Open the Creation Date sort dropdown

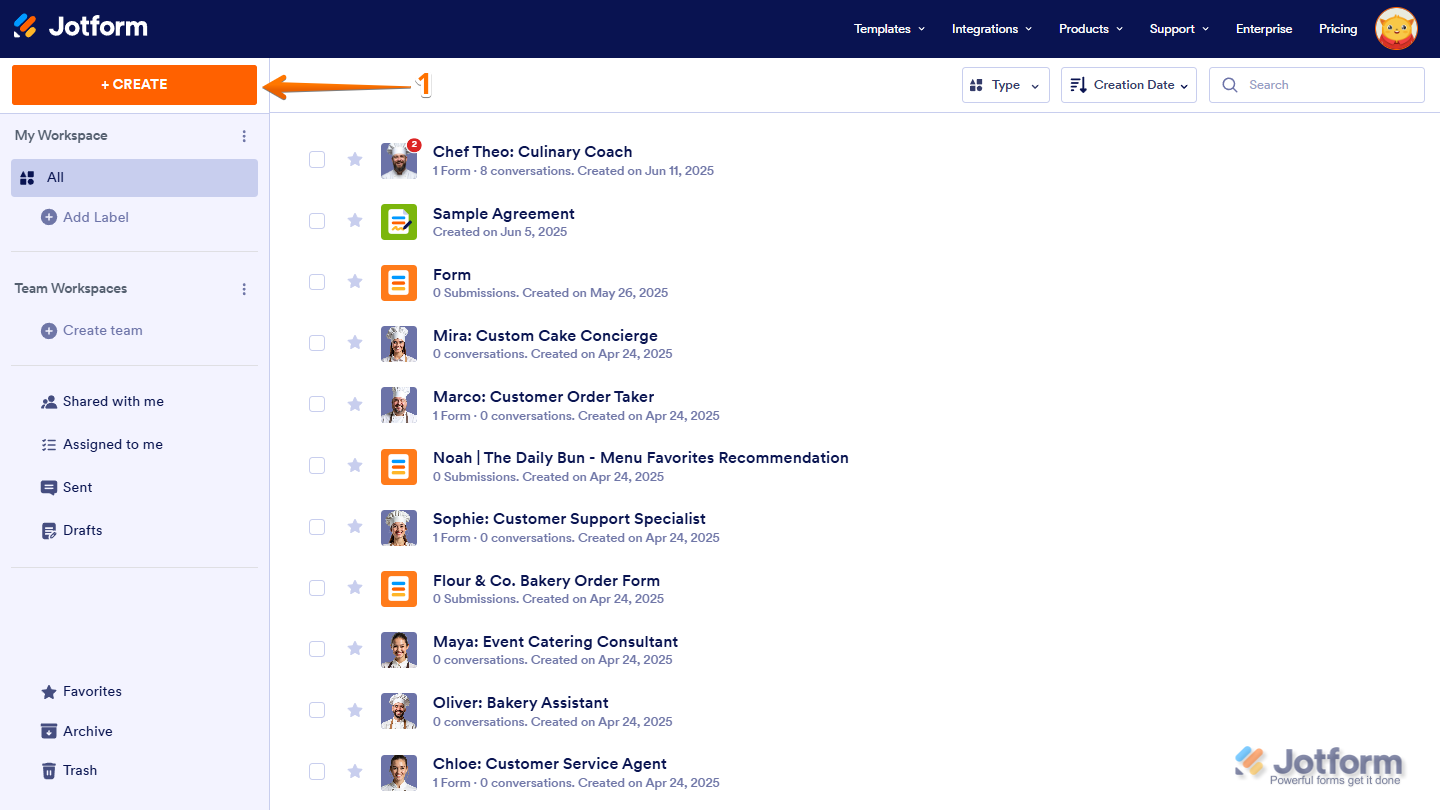tap(1129, 85)
